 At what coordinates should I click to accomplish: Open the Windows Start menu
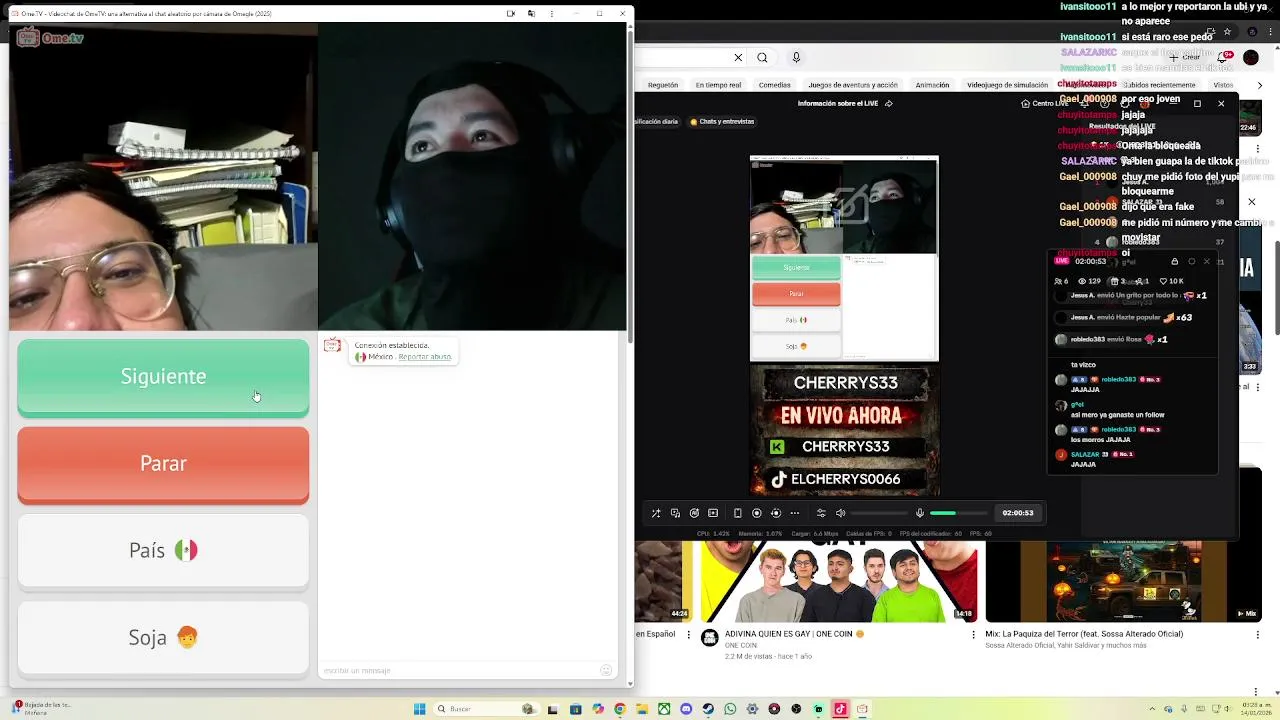[x=420, y=709]
